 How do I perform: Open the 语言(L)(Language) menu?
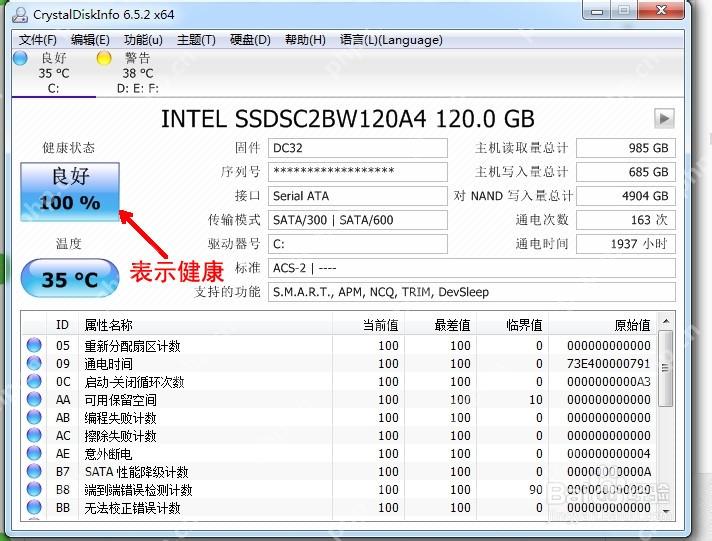click(391, 40)
